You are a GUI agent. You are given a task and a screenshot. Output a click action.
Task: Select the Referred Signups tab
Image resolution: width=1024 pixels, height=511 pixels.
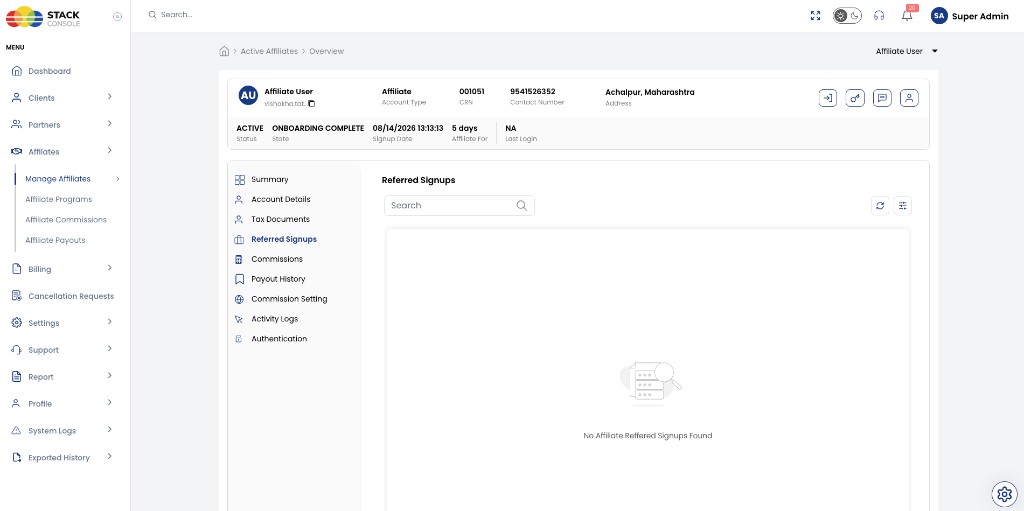284,239
